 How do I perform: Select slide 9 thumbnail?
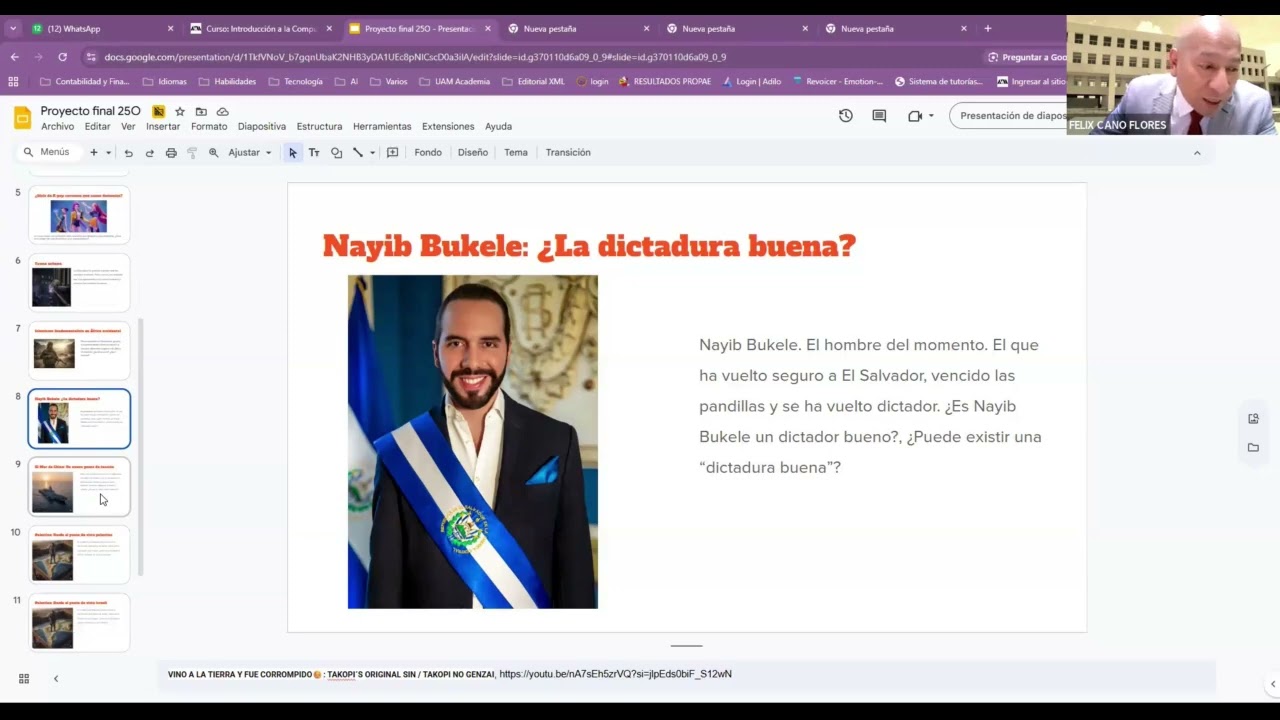[79, 486]
